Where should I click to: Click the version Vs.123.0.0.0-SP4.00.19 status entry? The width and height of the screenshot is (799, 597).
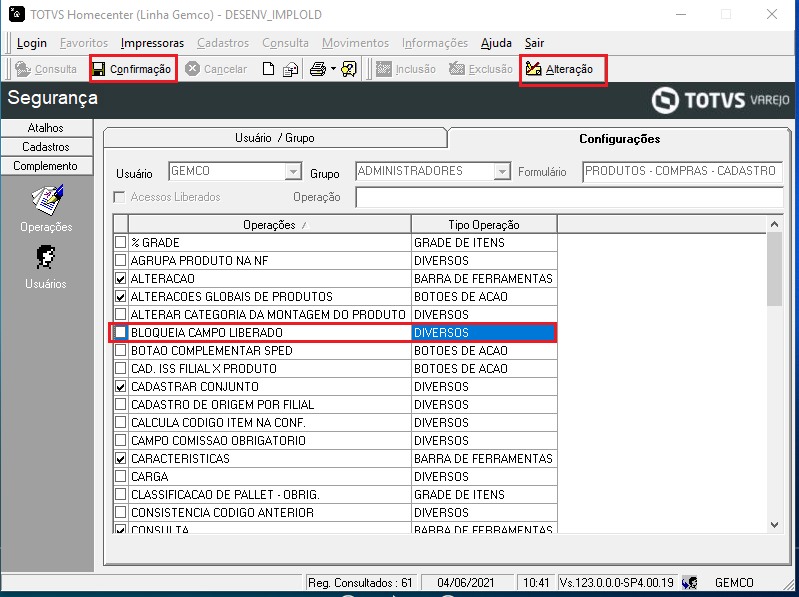pyautogui.click(x=617, y=583)
